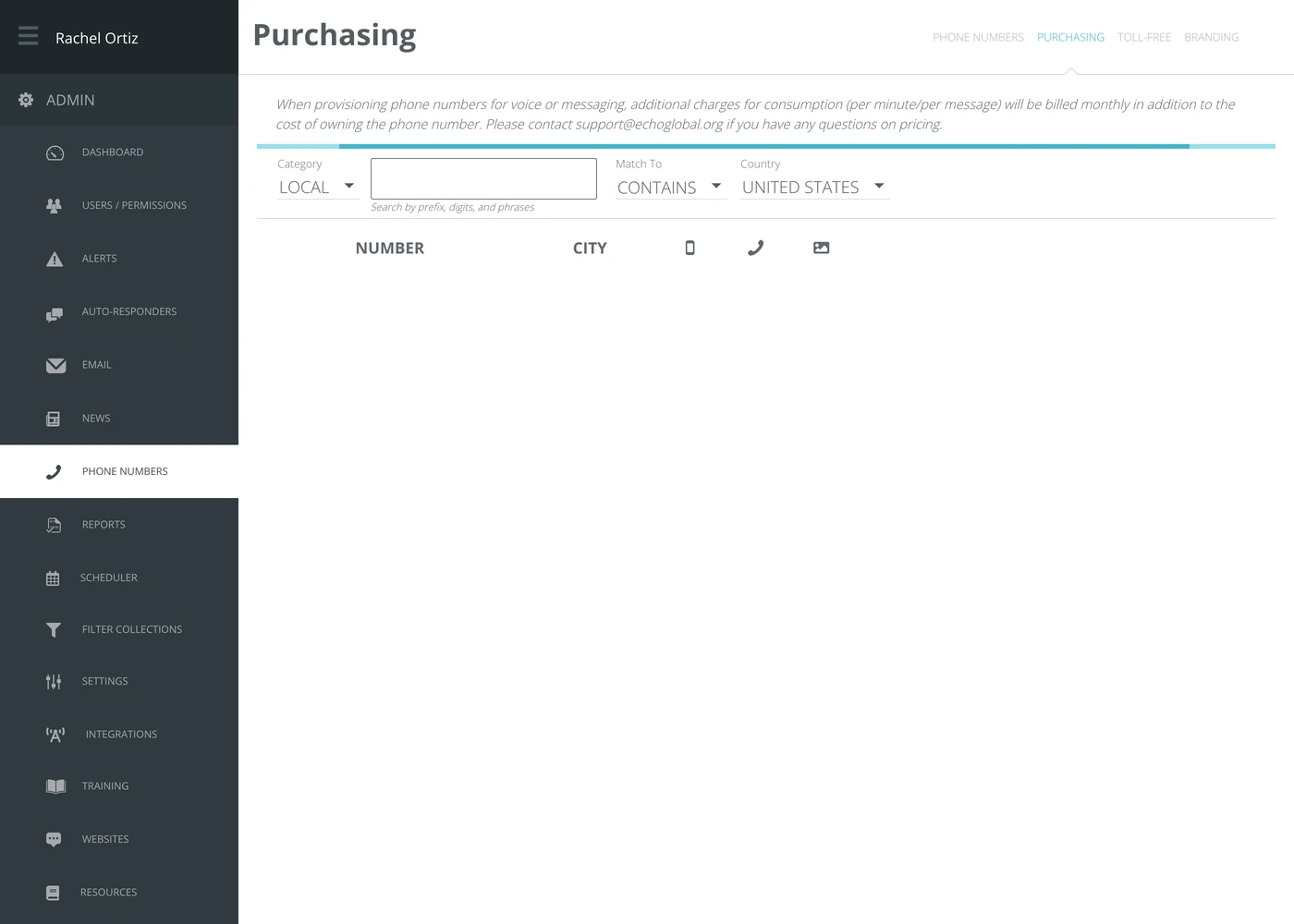This screenshot has width=1294, height=924.
Task: Click the Websites speech bubble icon
Action: 54,840
